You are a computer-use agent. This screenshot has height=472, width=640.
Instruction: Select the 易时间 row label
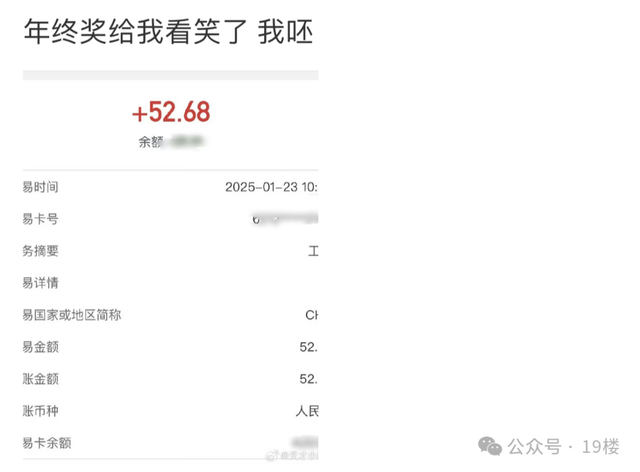(x=40, y=187)
